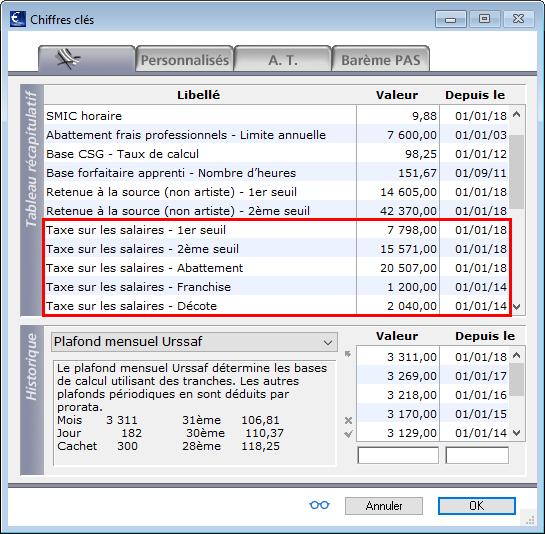Confirm with the OK button
This screenshot has height=534, width=545.
[x=477, y=506]
